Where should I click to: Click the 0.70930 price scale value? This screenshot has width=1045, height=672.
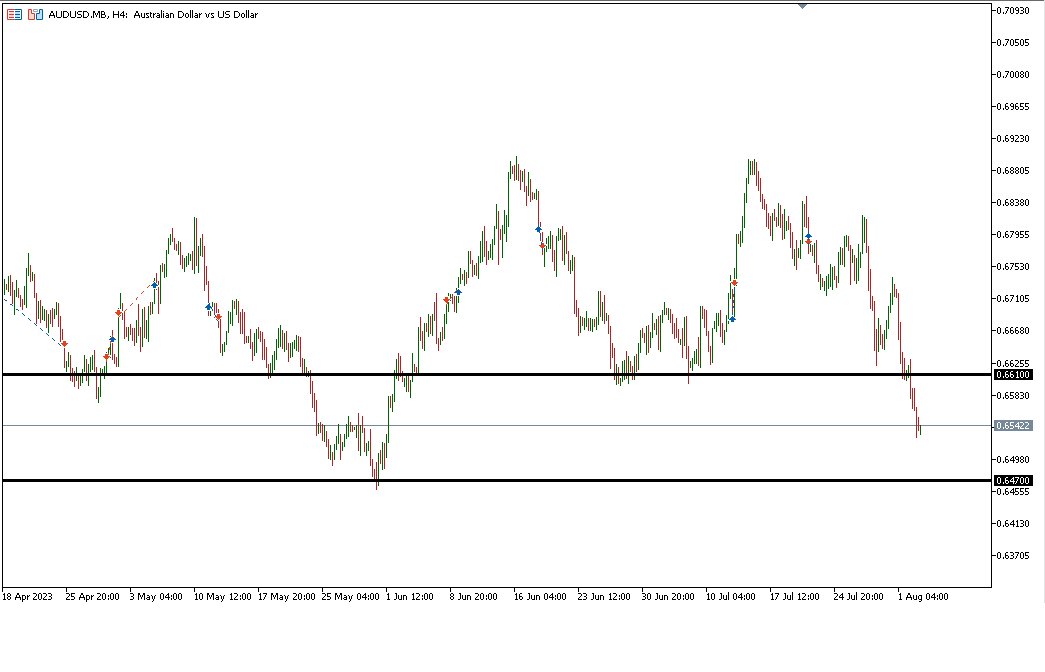[x=1012, y=11]
